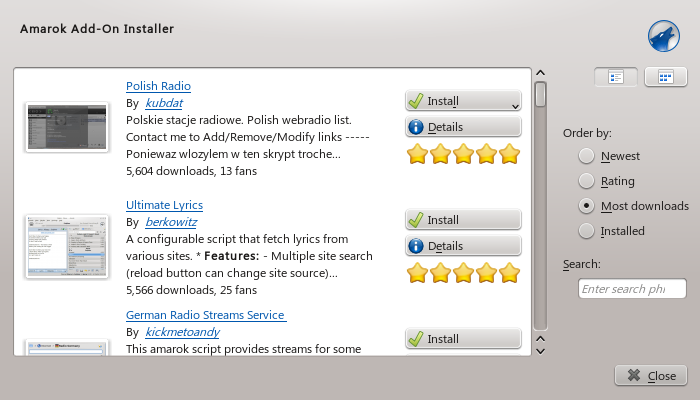Show details for Polish Radio
Screen dimensions: 700x400
tap(463, 127)
